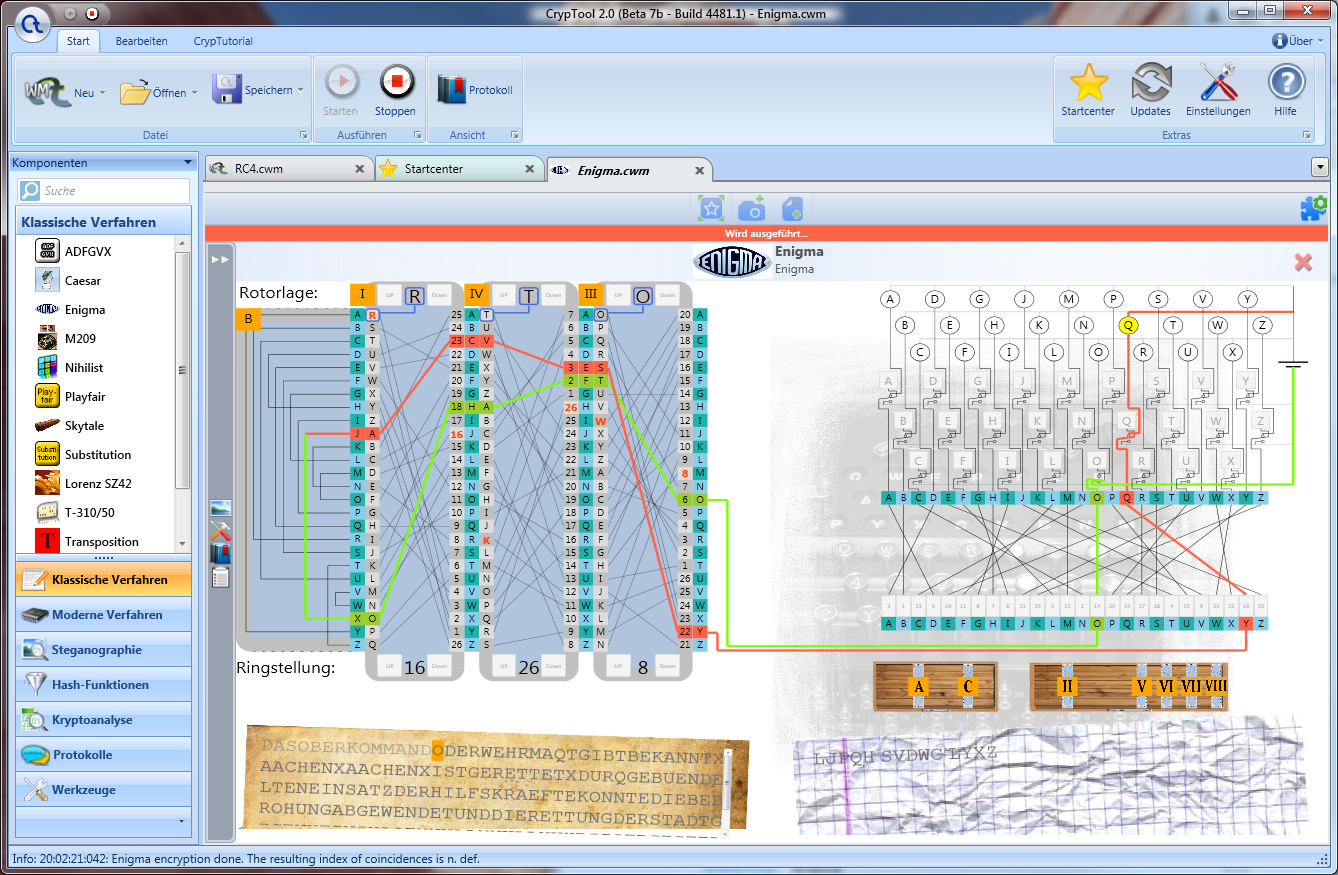Select spare rotor II in the wooden box
This screenshot has width=1338, height=875.
(1067, 686)
